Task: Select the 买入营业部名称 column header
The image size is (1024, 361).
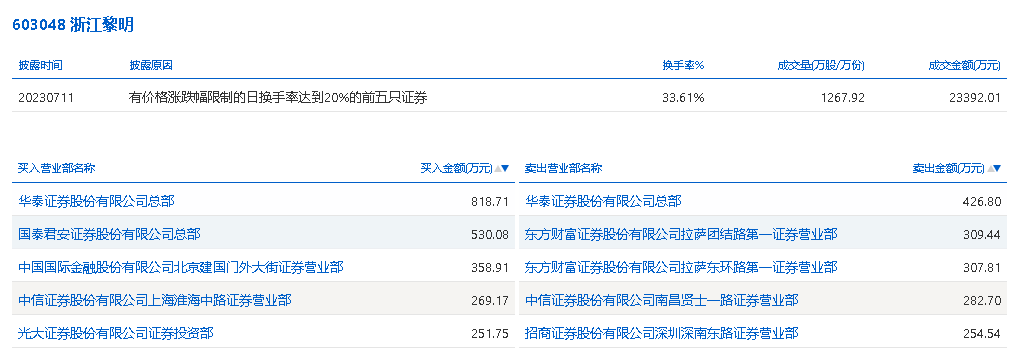Action: pos(57,168)
